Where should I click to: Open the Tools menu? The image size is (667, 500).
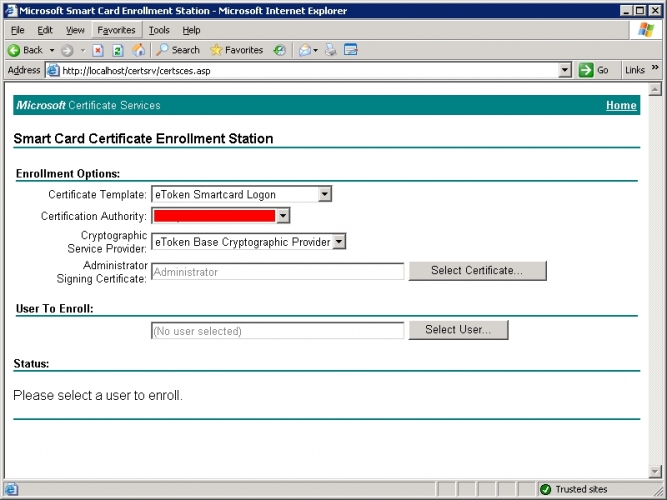pos(159,30)
